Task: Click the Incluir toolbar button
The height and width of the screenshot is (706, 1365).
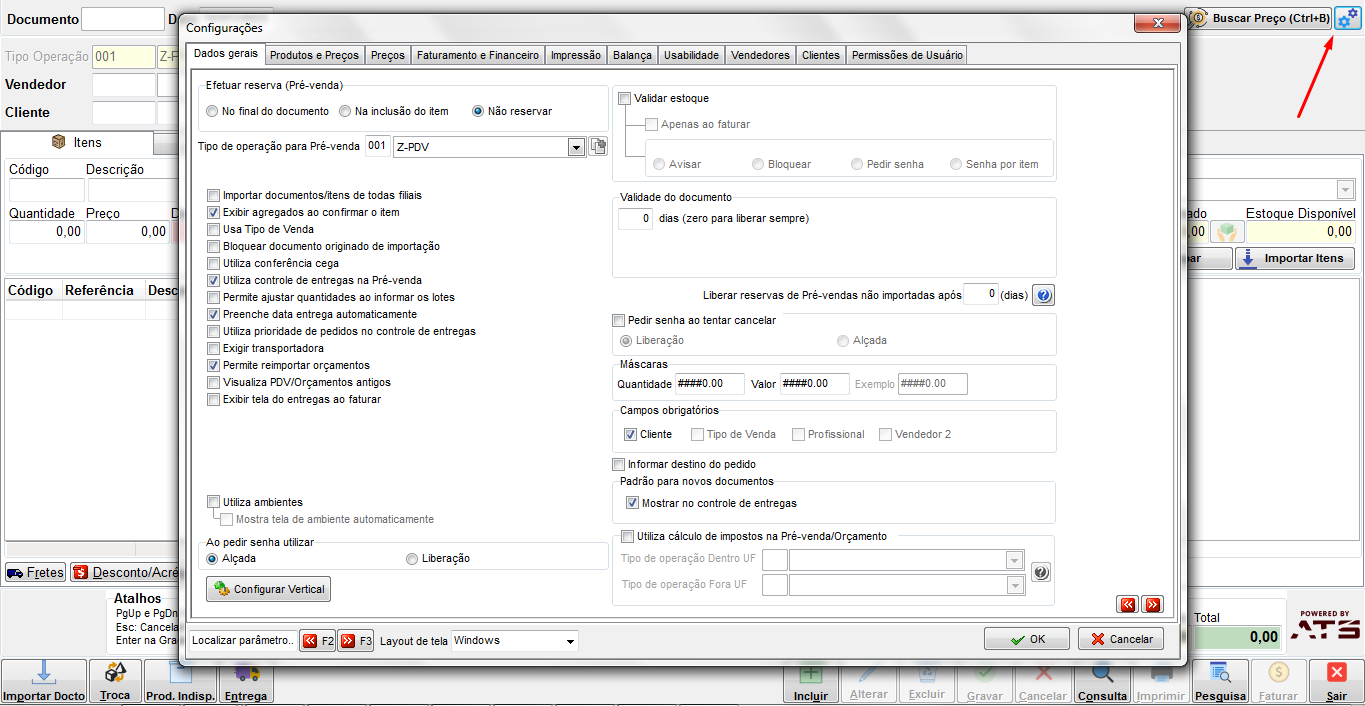Action: 811,682
